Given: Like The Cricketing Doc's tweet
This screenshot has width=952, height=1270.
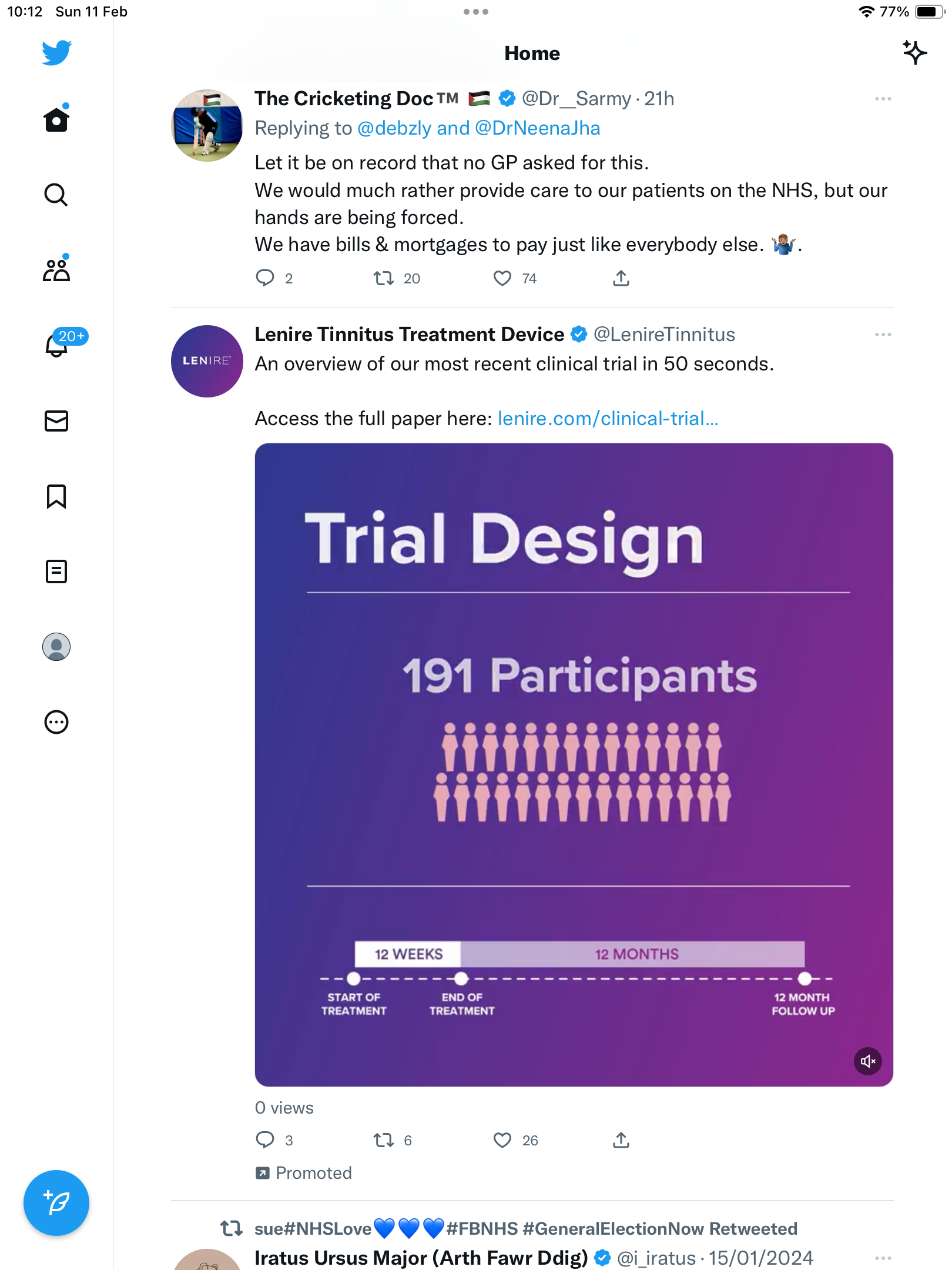Looking at the screenshot, I should coord(502,278).
